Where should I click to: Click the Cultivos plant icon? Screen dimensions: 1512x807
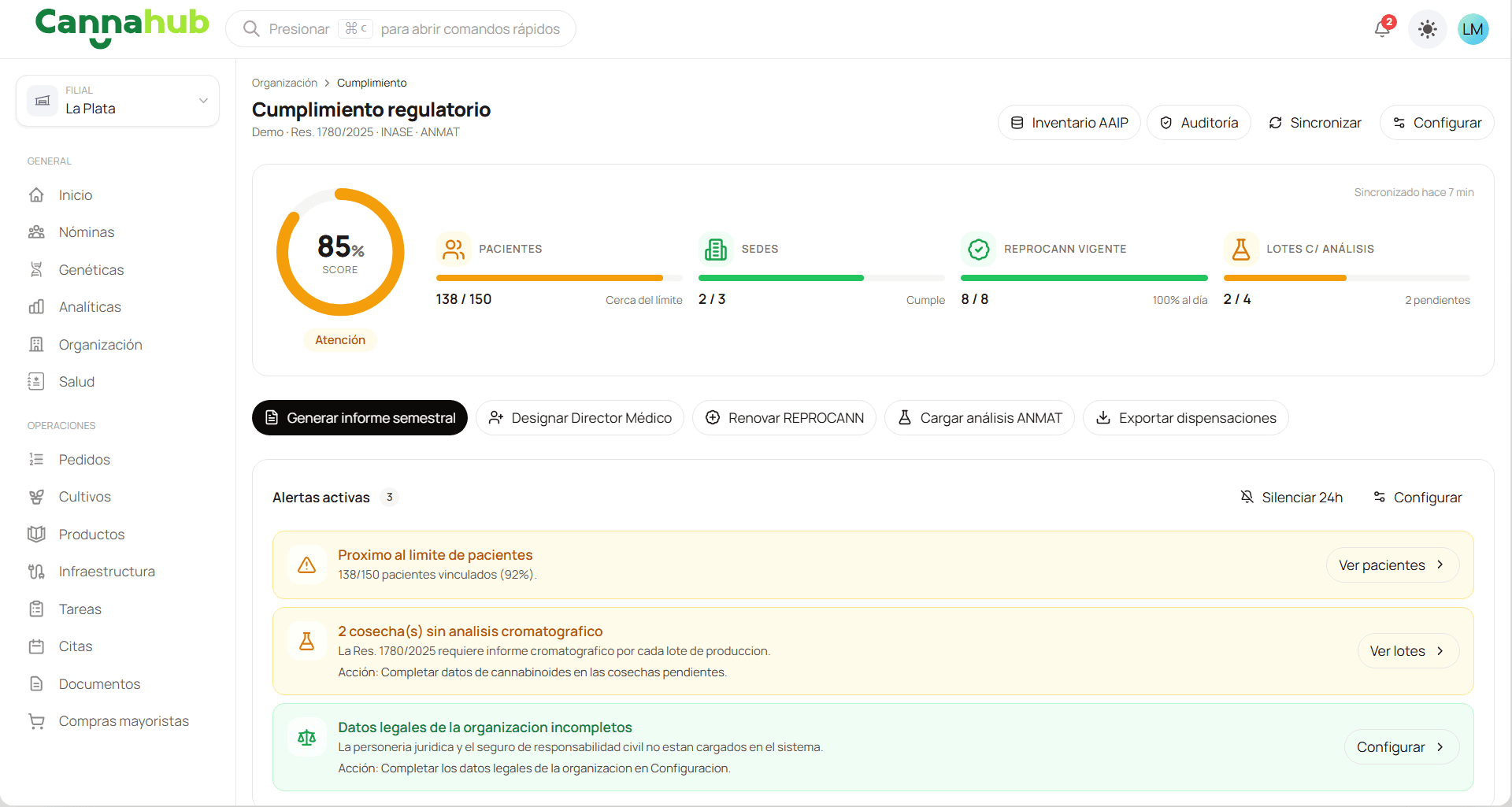tap(36, 497)
